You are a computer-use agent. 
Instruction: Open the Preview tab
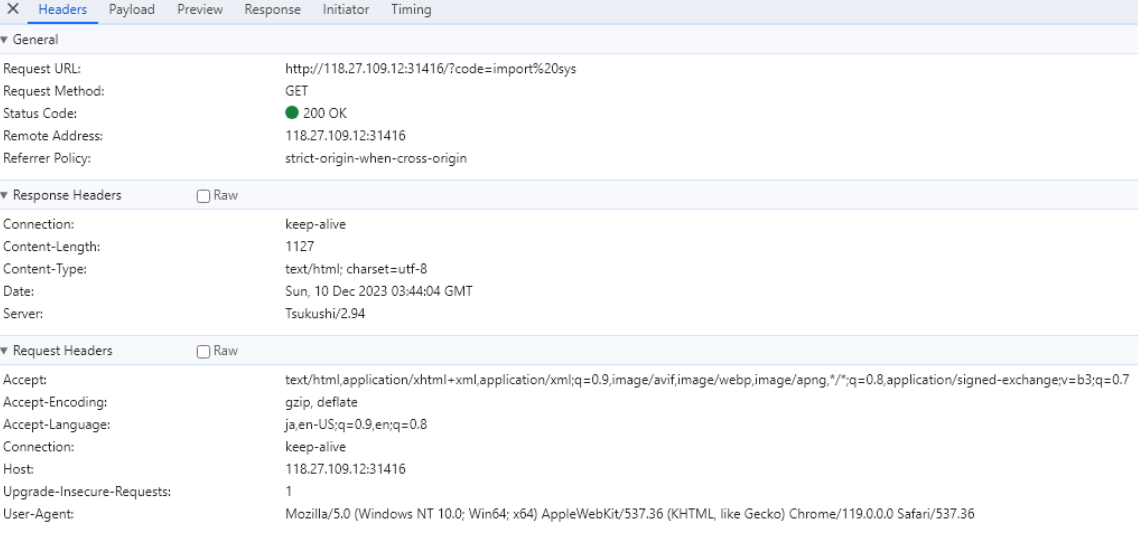coord(200,10)
